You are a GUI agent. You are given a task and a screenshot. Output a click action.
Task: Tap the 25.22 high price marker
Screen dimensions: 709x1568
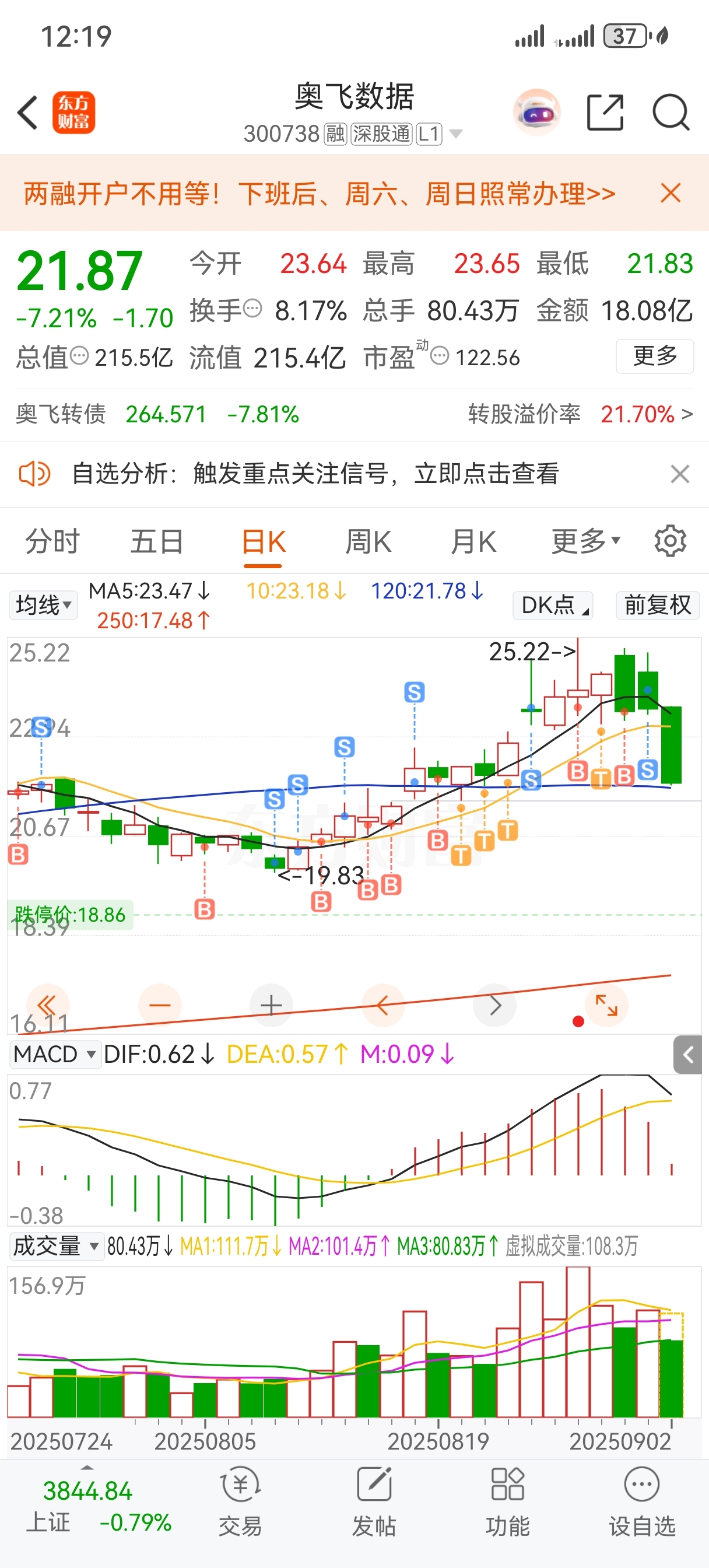pos(532,652)
